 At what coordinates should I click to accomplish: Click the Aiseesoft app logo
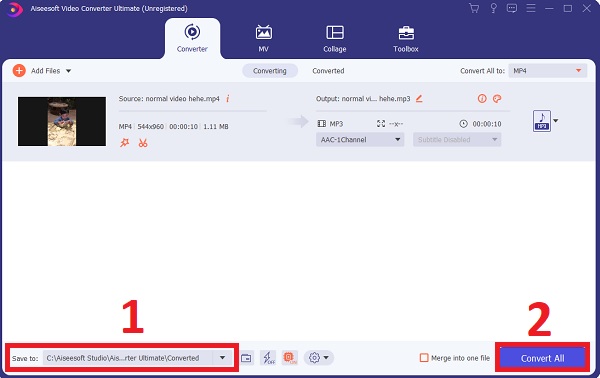pyautogui.click(x=15, y=9)
